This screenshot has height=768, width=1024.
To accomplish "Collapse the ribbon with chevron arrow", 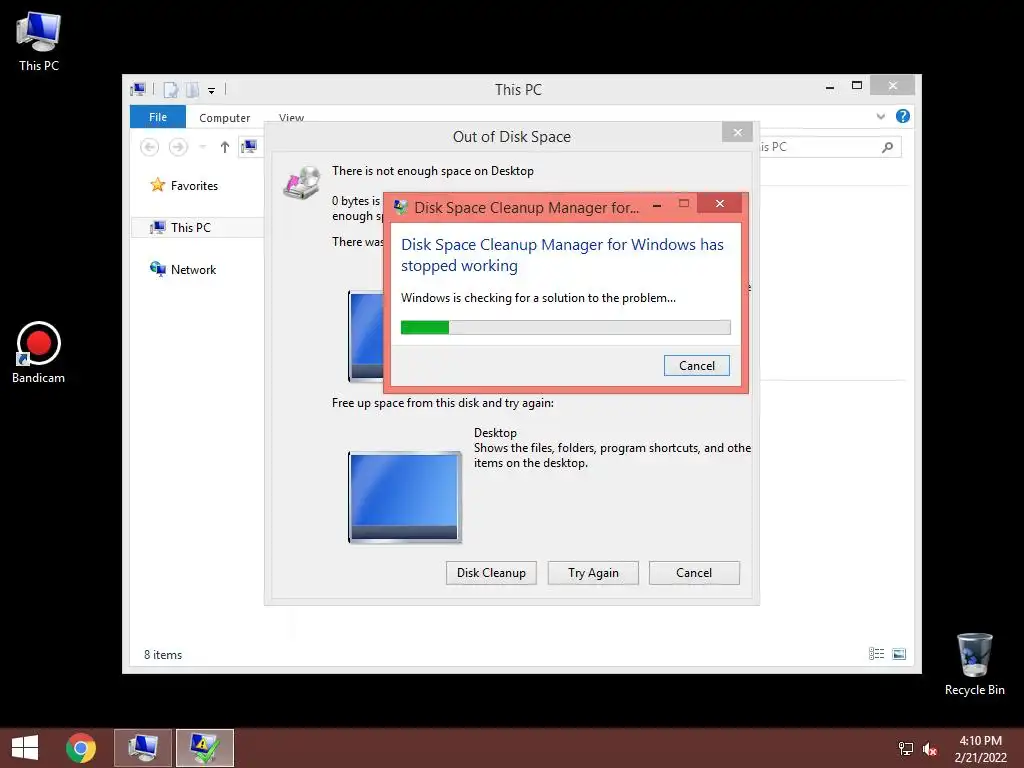I will point(880,116).
